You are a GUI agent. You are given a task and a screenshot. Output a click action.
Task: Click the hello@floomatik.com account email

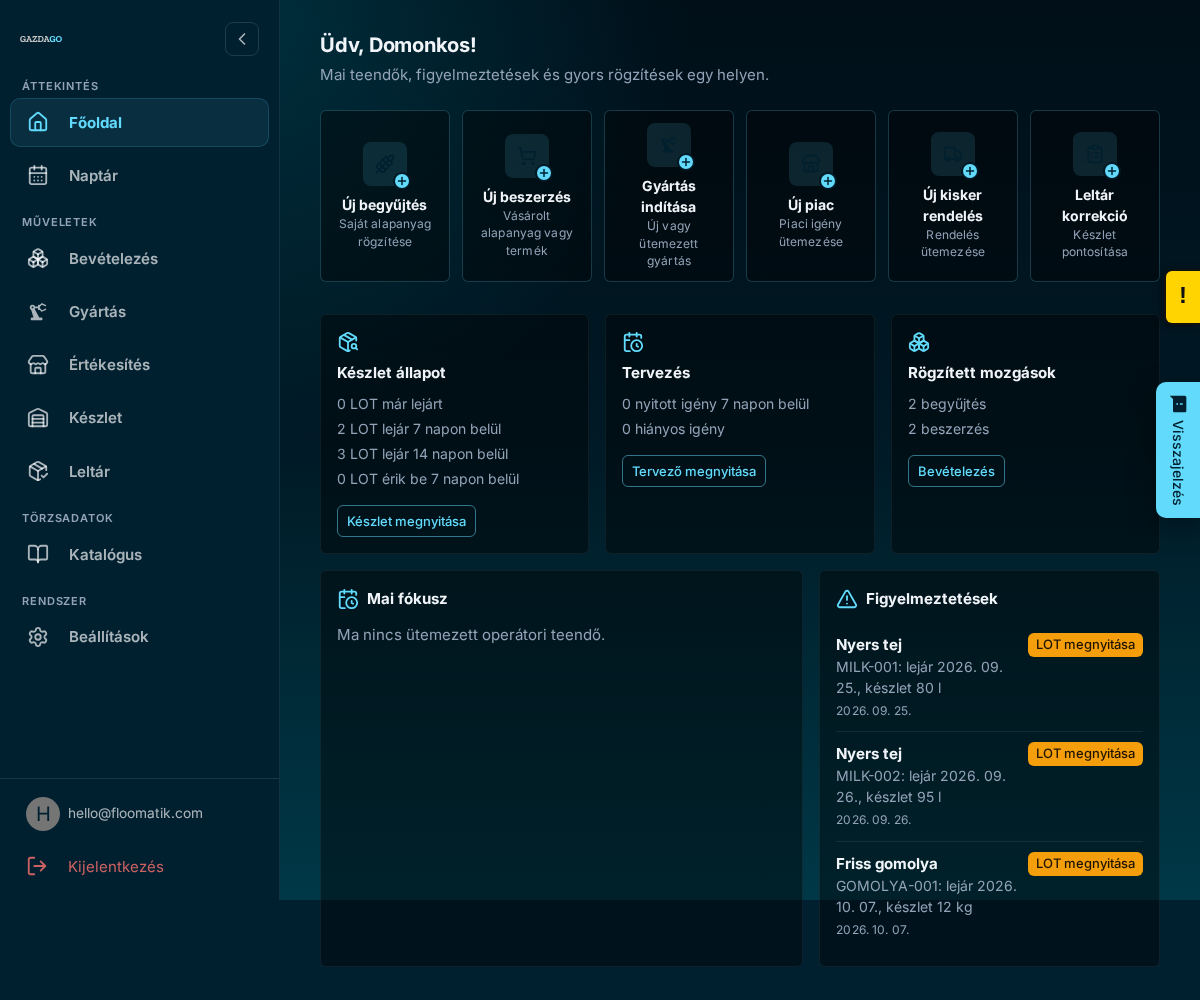click(135, 813)
